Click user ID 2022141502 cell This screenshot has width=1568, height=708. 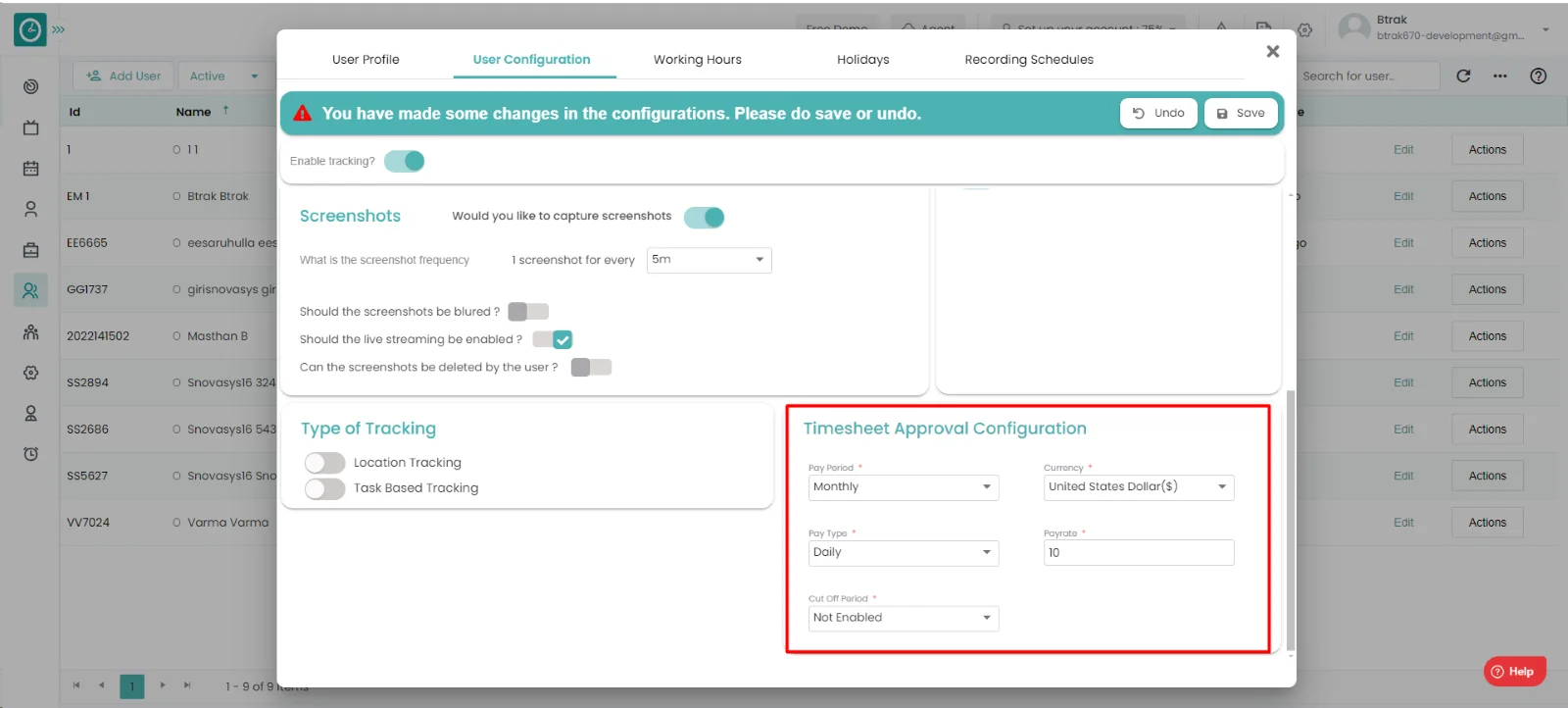(x=98, y=336)
